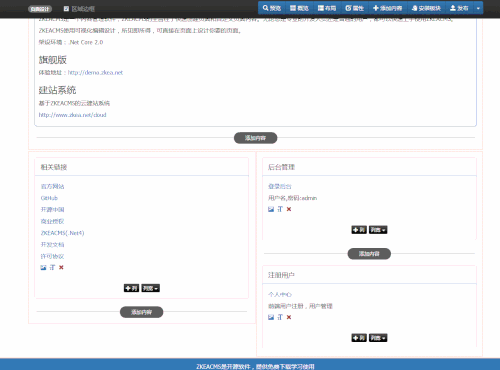Open the 官方网站 link
The width and height of the screenshot is (500, 370).
[52, 186]
